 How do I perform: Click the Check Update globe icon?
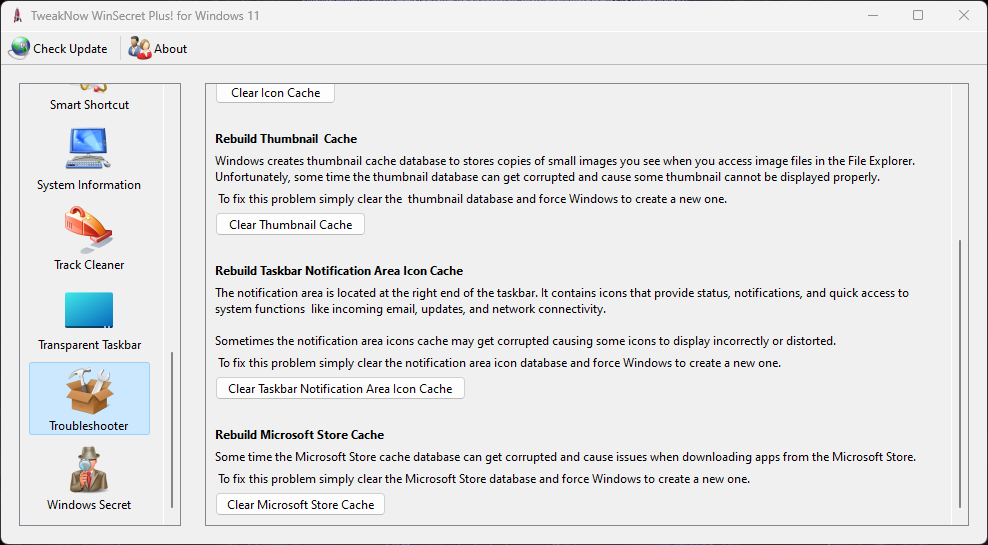pos(19,49)
